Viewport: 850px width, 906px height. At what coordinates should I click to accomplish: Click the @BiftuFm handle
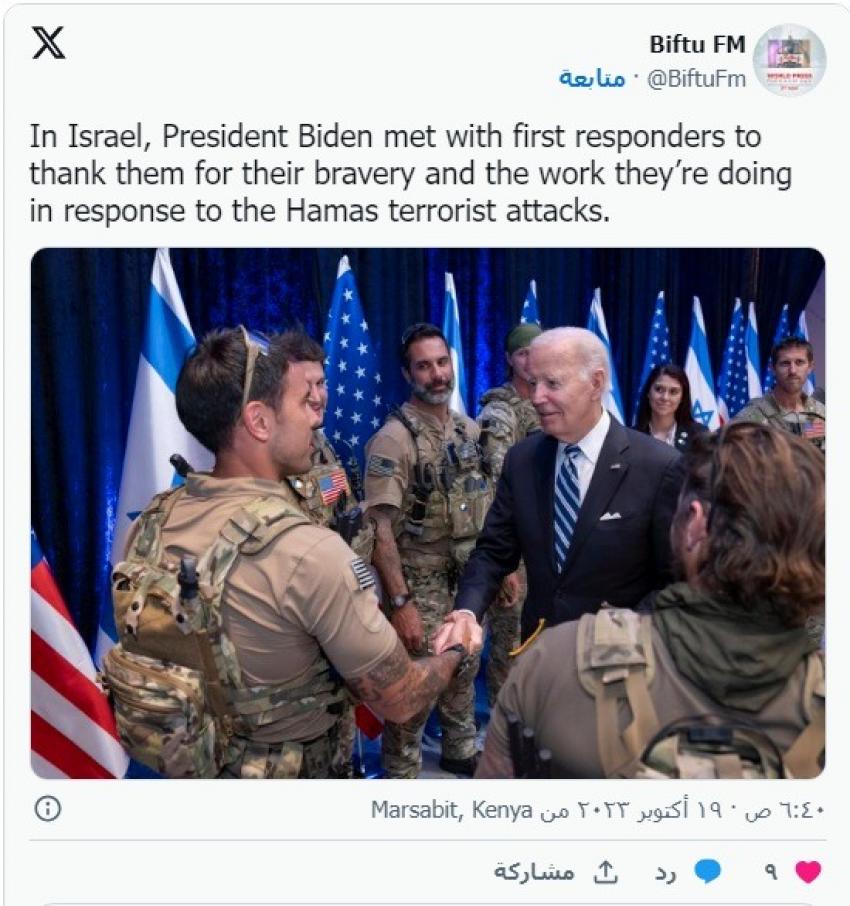click(x=696, y=79)
